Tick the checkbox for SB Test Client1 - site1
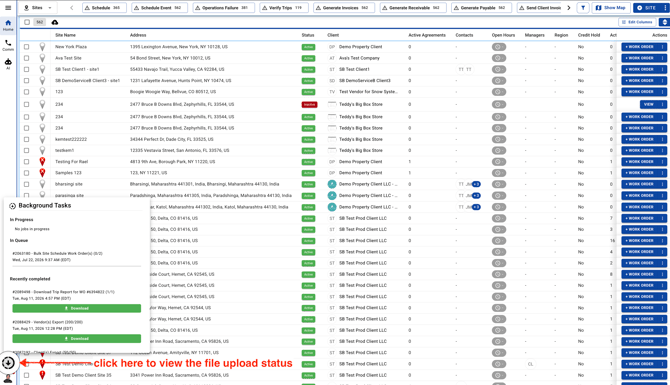 coord(26,69)
